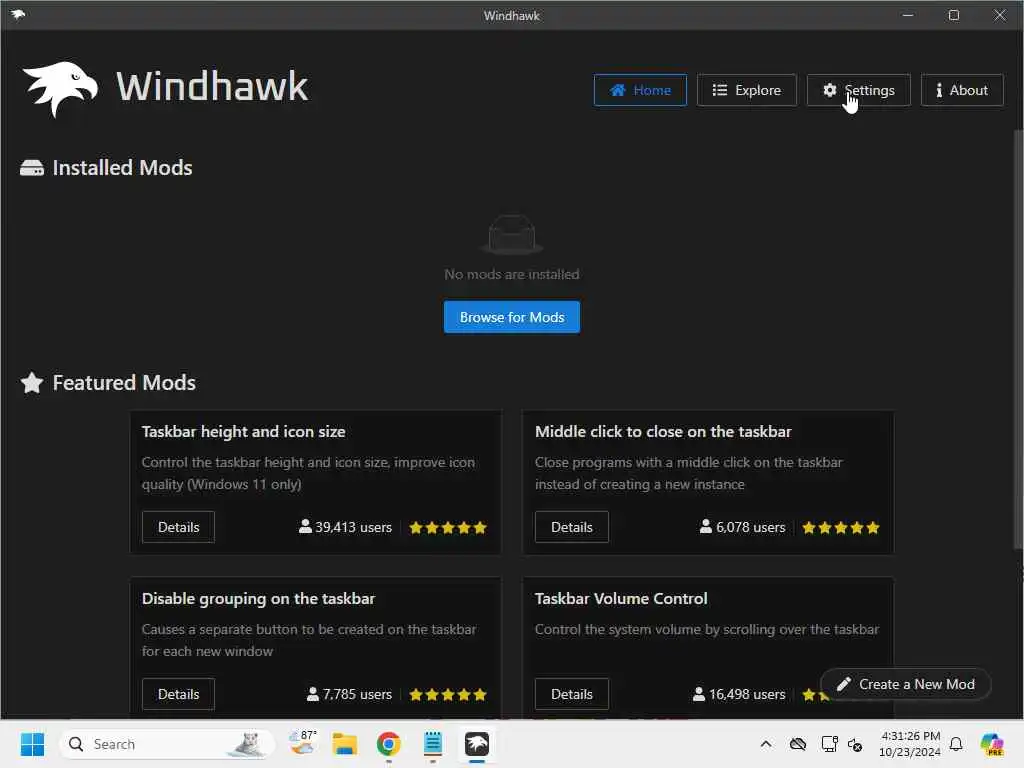Minimize the Windhawk window
The image size is (1024, 768).
(908, 15)
